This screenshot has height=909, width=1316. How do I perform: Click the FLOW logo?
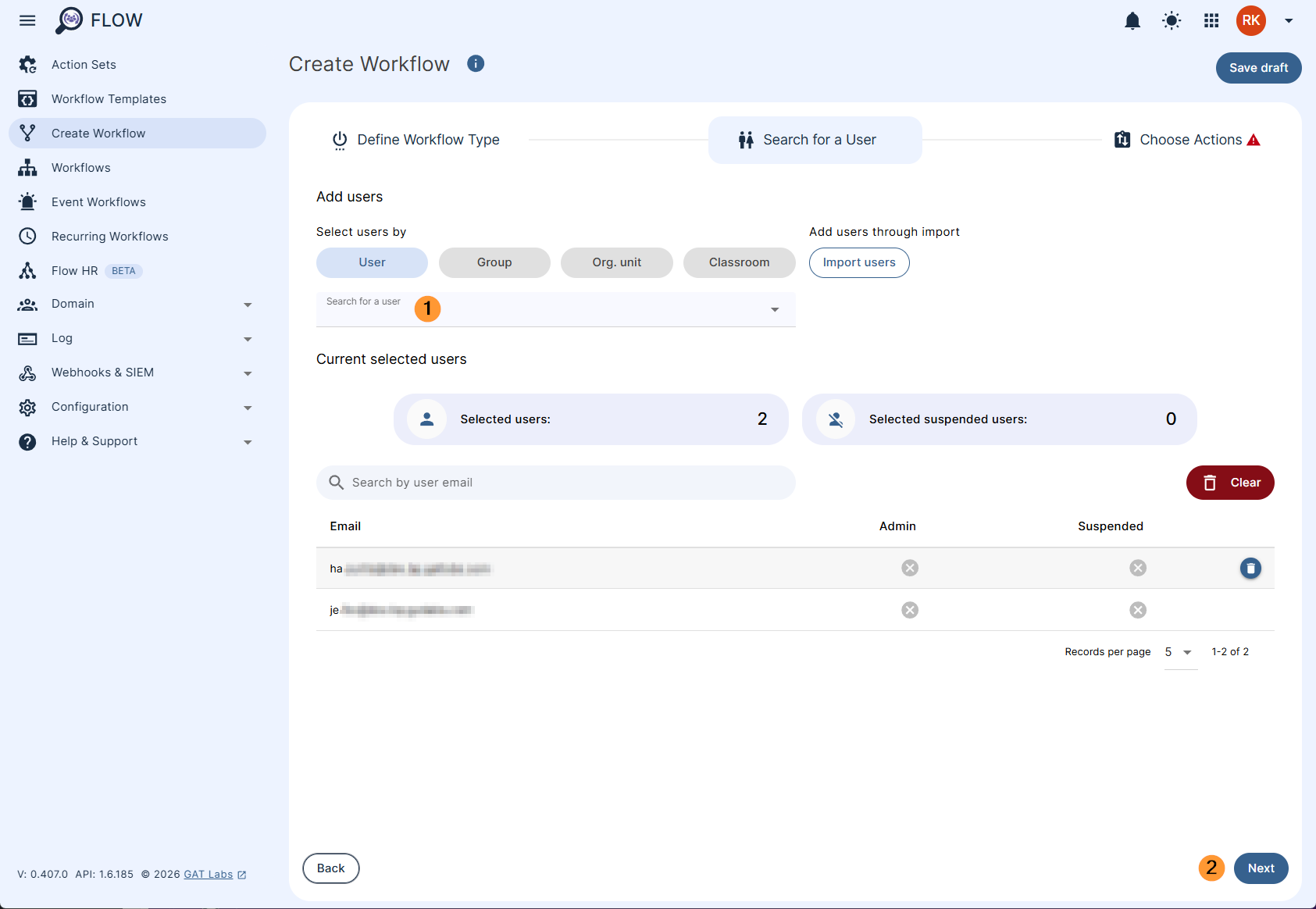(98, 20)
